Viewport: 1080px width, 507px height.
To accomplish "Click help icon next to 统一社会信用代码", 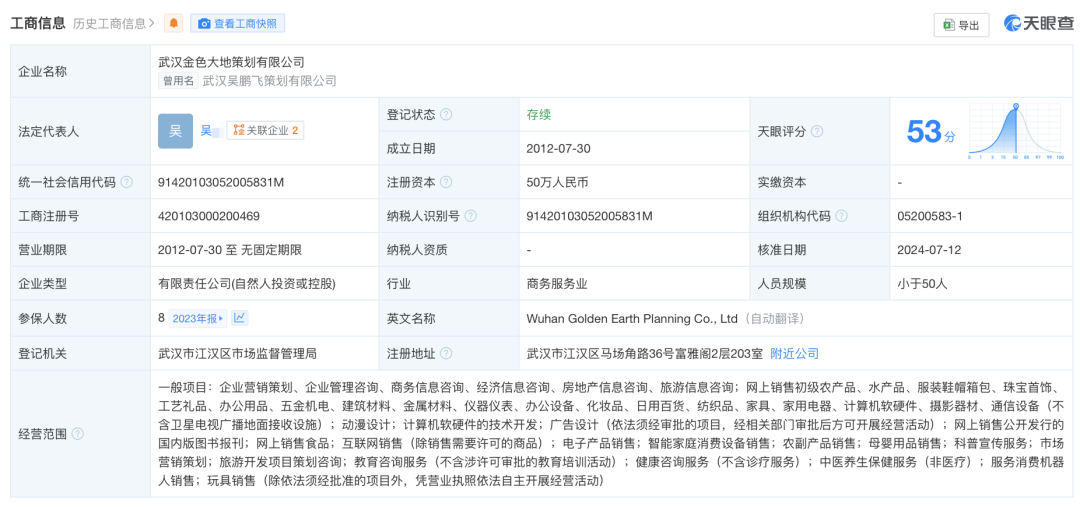I will (126, 182).
